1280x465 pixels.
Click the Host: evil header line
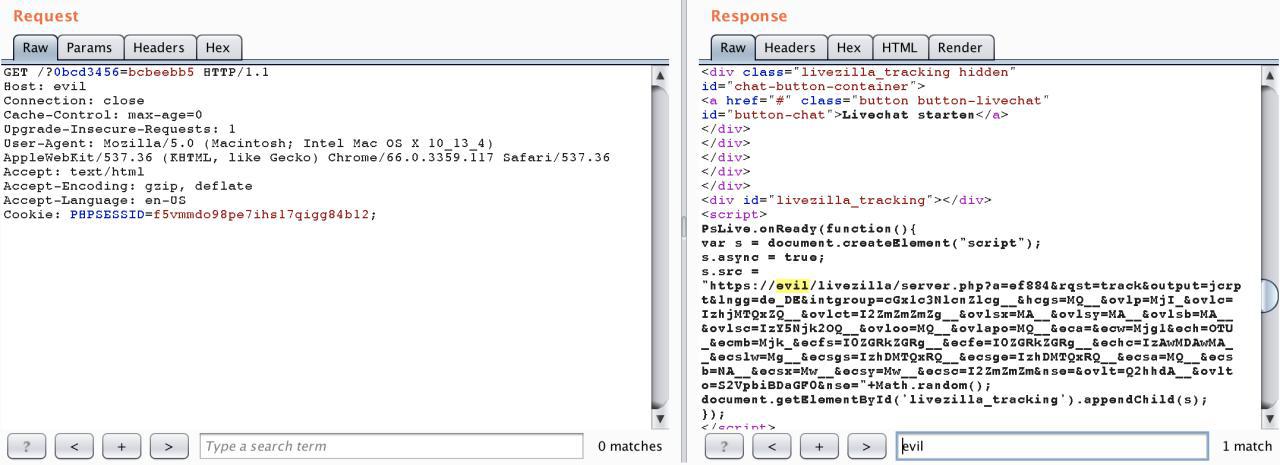(44, 87)
